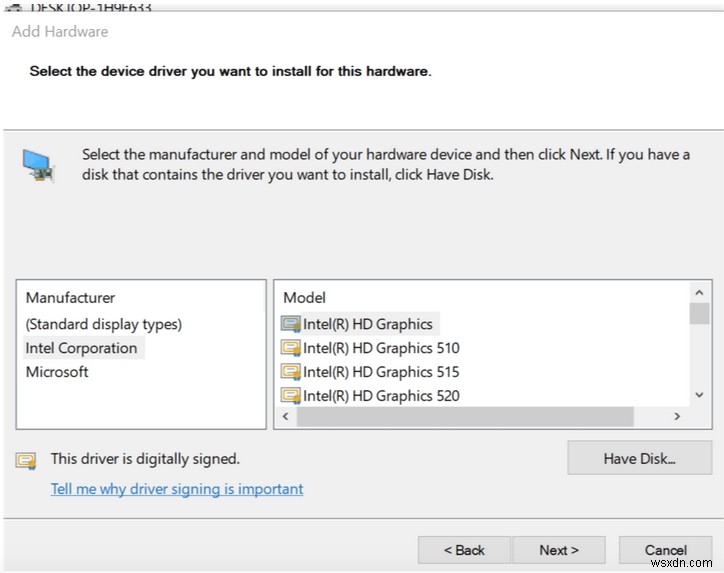Viewport: 724px width, 573px height.
Task: Click the Intel(R) HD Graphics 520 icon
Action: tap(291, 396)
